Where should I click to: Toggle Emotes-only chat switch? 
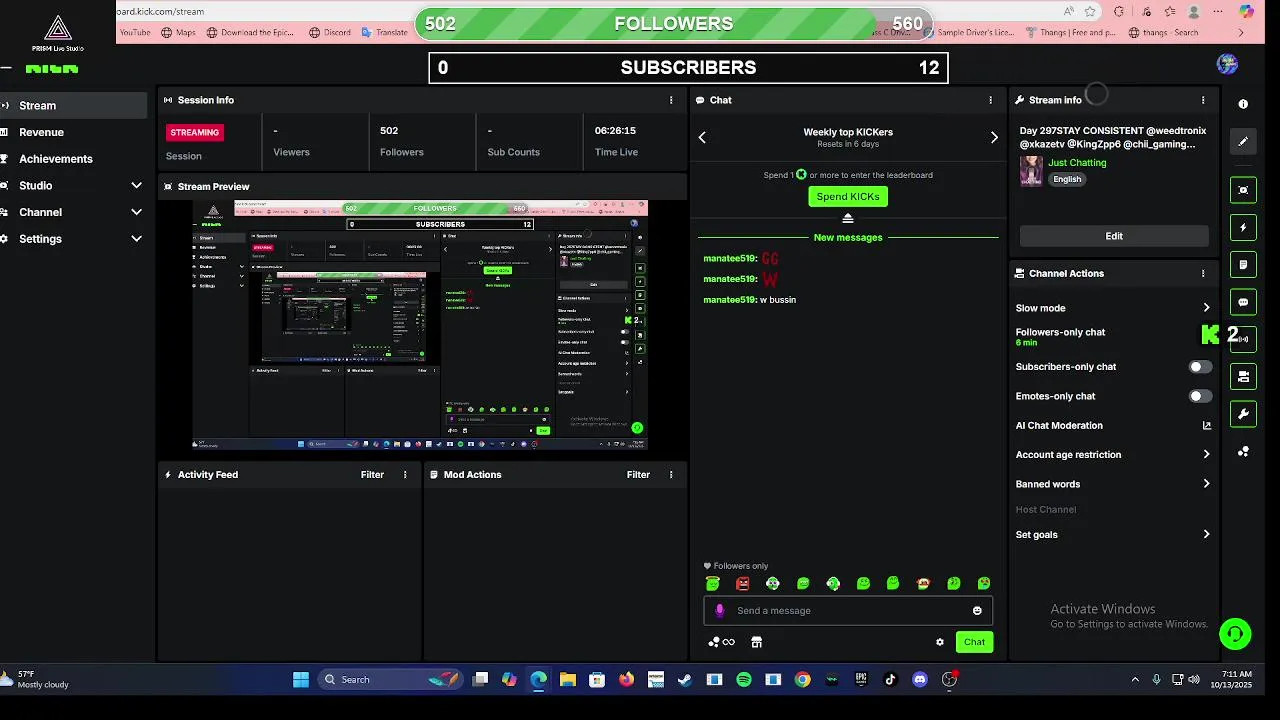(x=1200, y=396)
